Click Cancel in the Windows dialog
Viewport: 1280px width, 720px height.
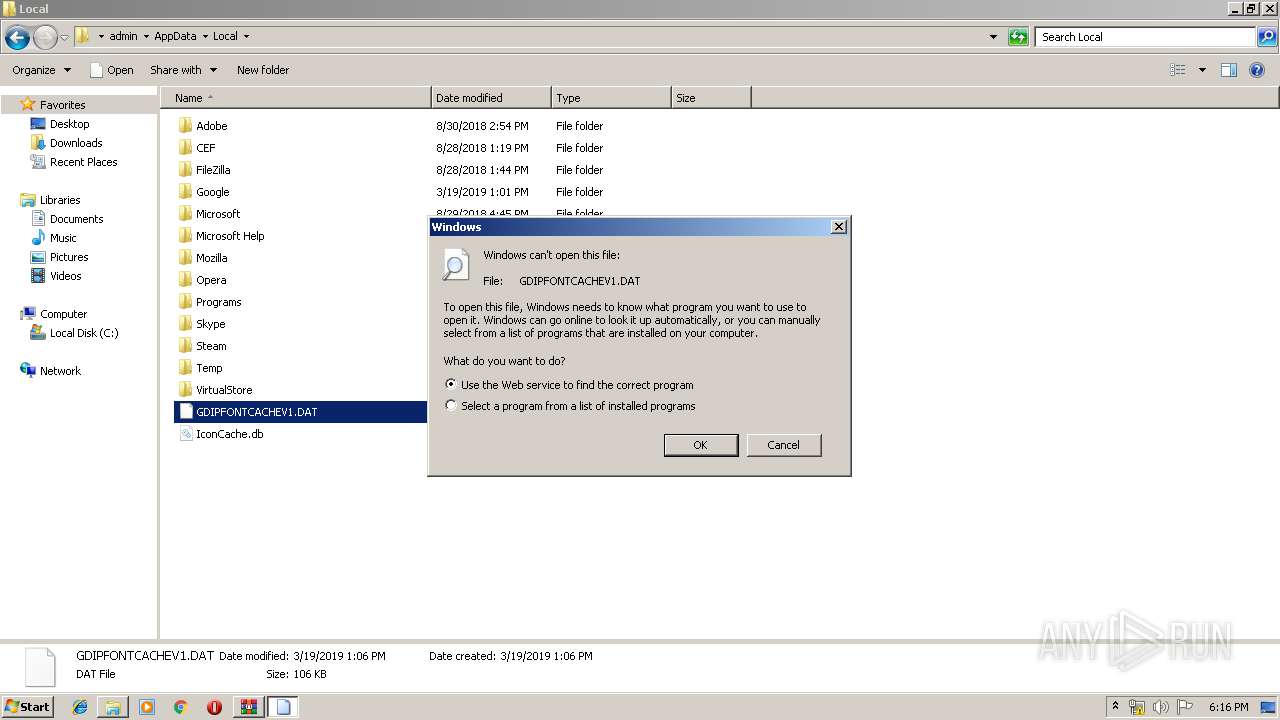783,445
